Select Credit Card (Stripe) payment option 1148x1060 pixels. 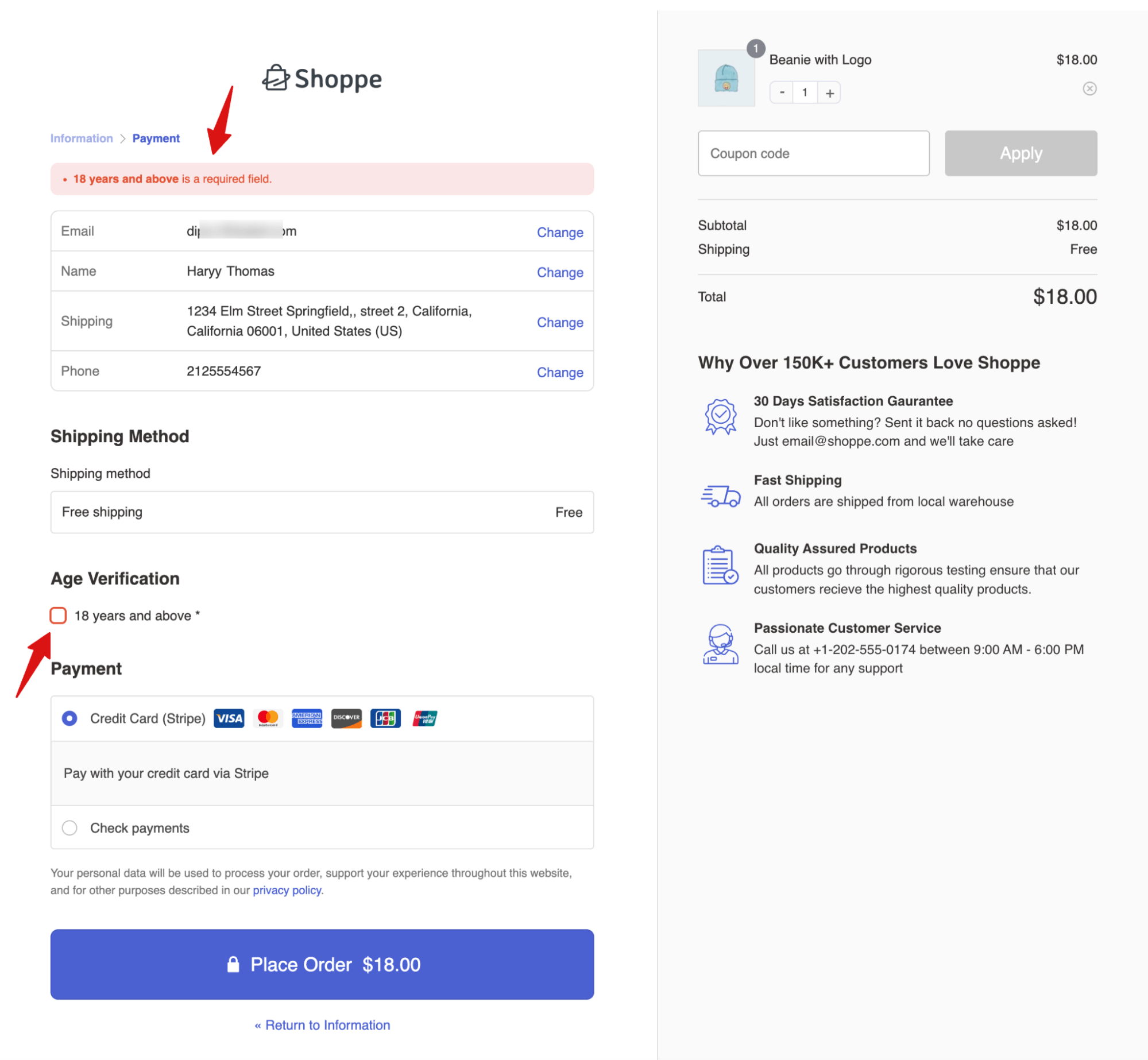(x=69, y=718)
